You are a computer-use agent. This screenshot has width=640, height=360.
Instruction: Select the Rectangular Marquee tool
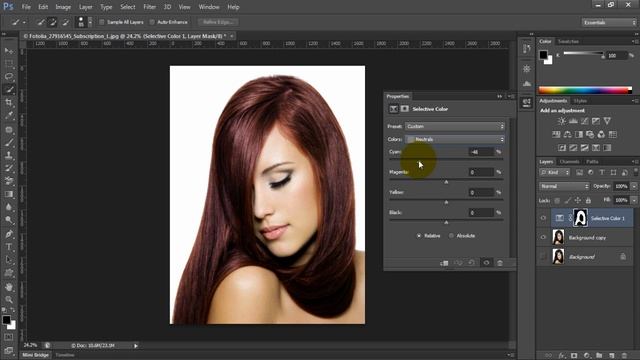9,64
